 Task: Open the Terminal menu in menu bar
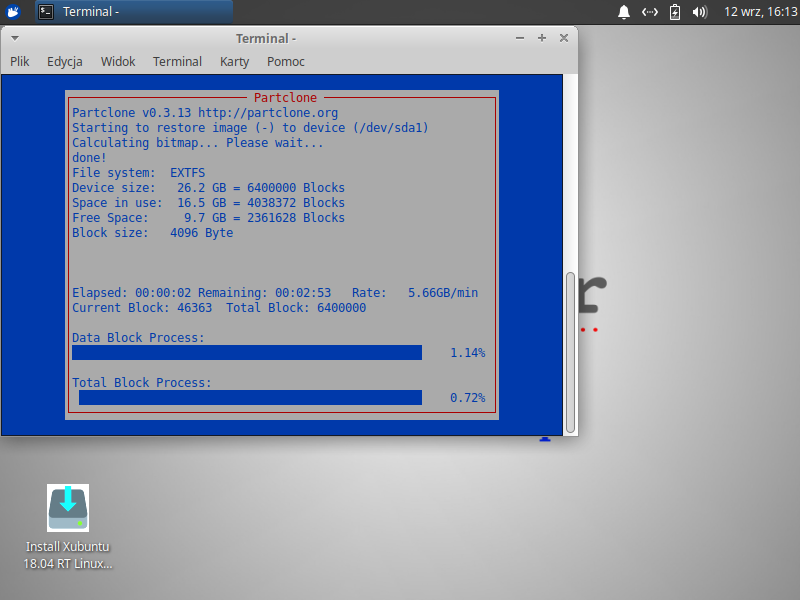click(x=177, y=61)
